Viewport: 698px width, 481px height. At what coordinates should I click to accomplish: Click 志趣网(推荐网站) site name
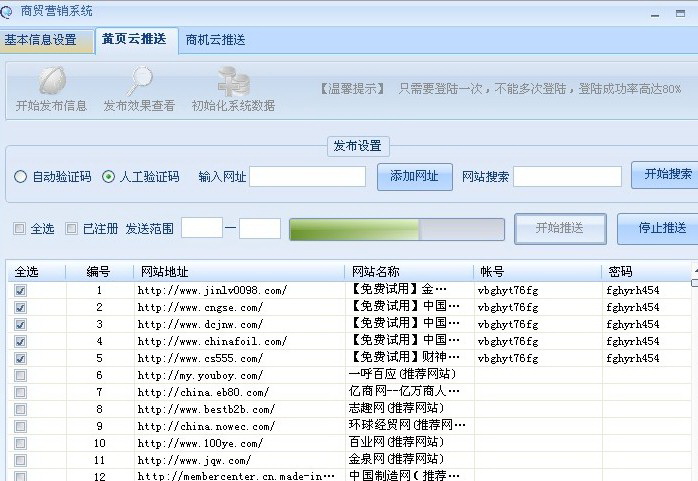pyautogui.click(x=396, y=408)
